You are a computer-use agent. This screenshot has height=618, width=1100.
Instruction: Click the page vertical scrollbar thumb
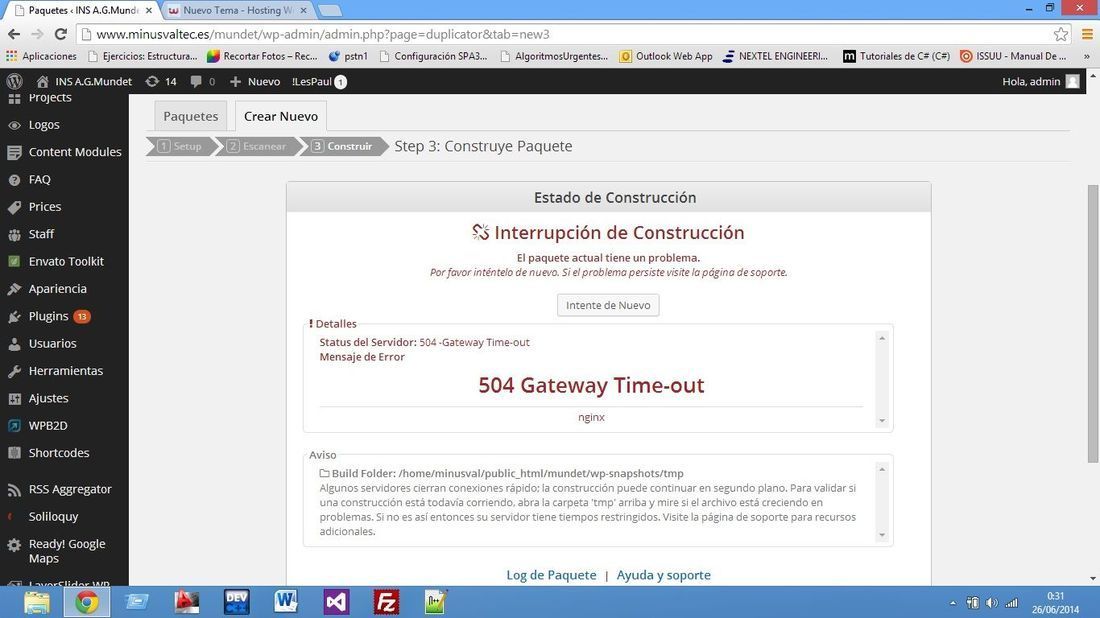click(x=1093, y=323)
